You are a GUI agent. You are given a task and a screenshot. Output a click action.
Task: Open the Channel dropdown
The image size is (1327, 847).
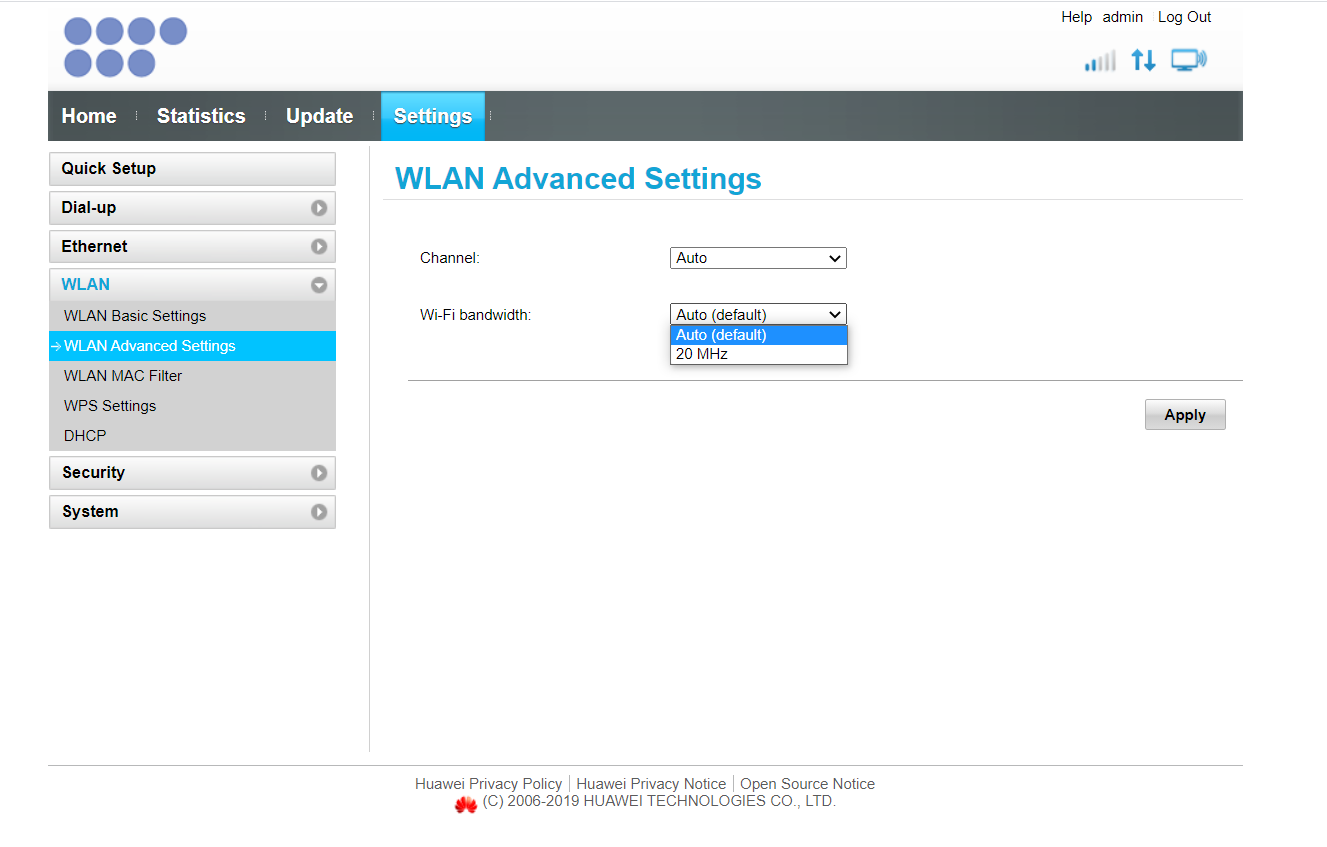point(758,258)
